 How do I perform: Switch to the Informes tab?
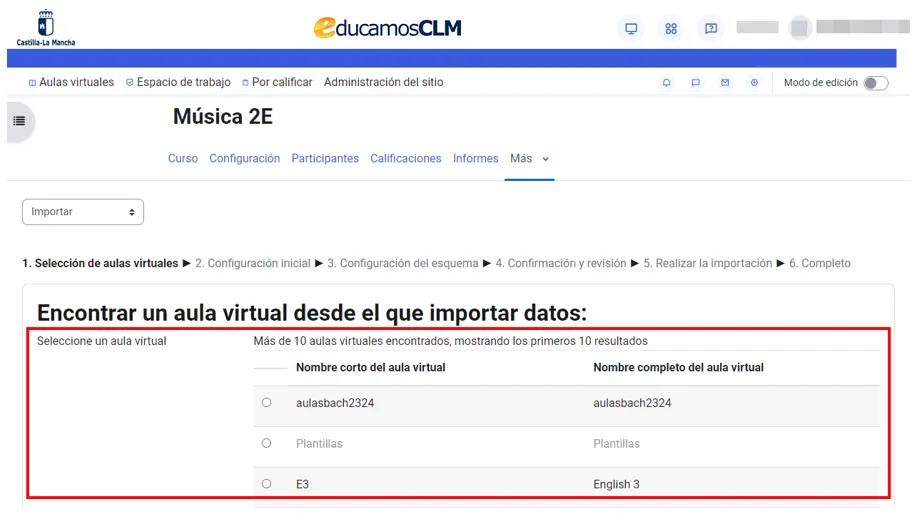(475, 159)
